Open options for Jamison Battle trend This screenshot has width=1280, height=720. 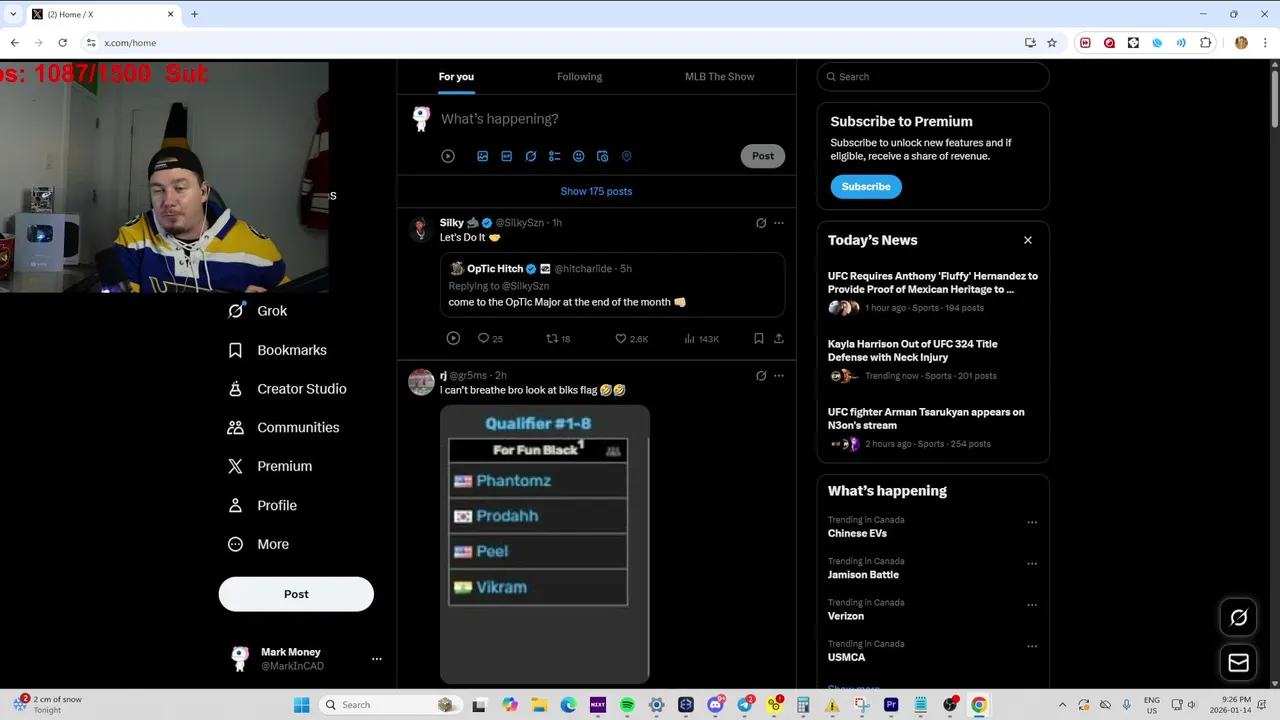(1032, 563)
